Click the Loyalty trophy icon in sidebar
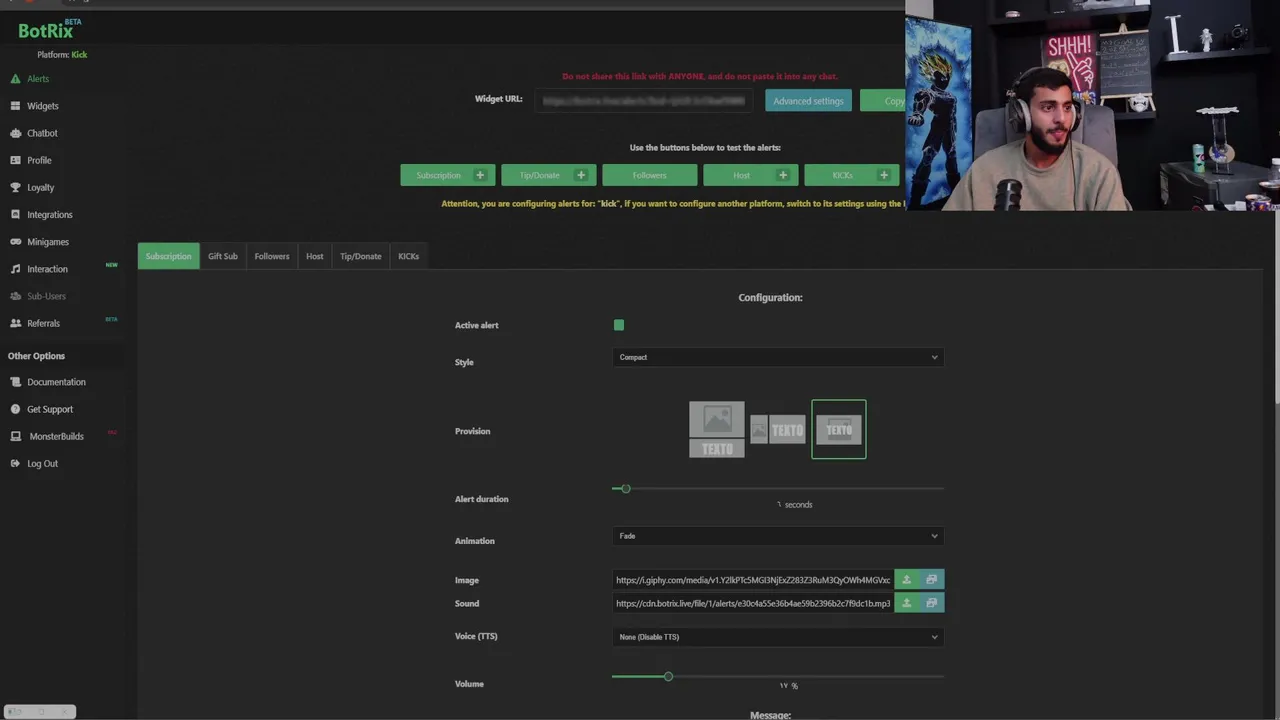 click(x=15, y=187)
